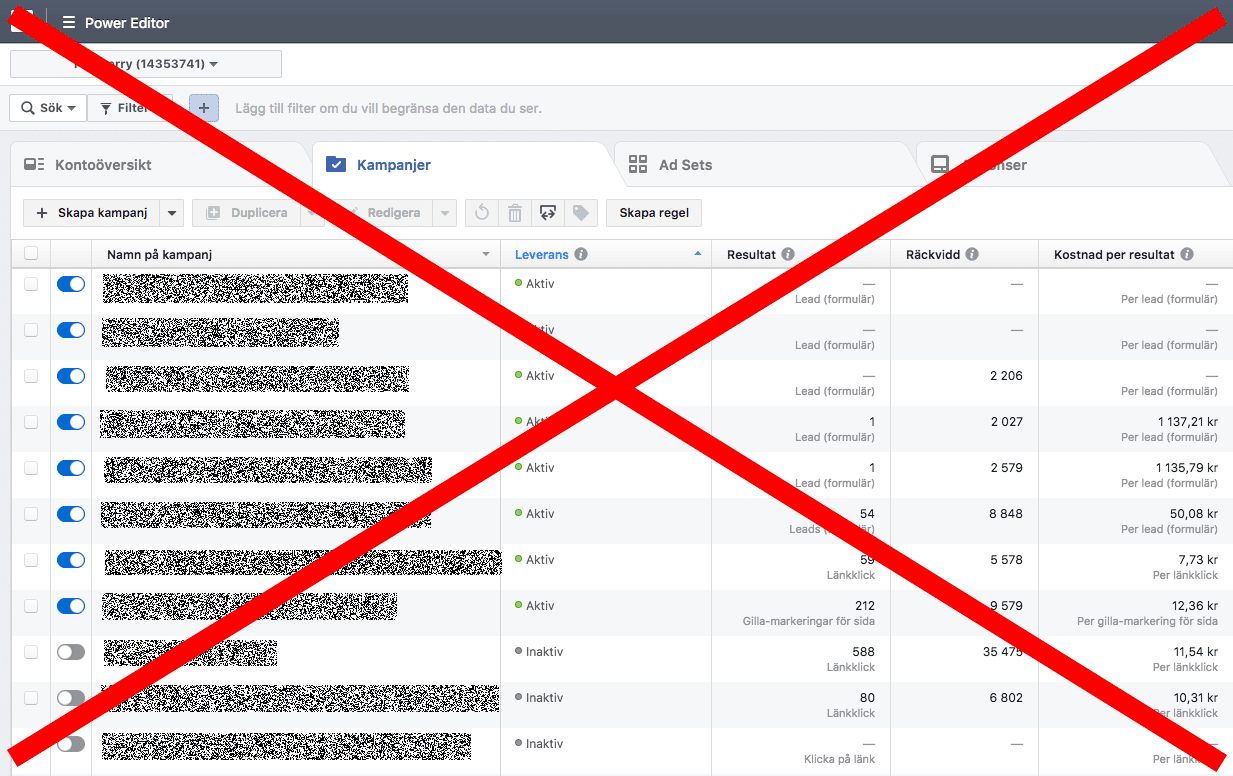Click the ascending sort arrow in Leverans column
The image size is (1233, 776).
tap(698, 255)
